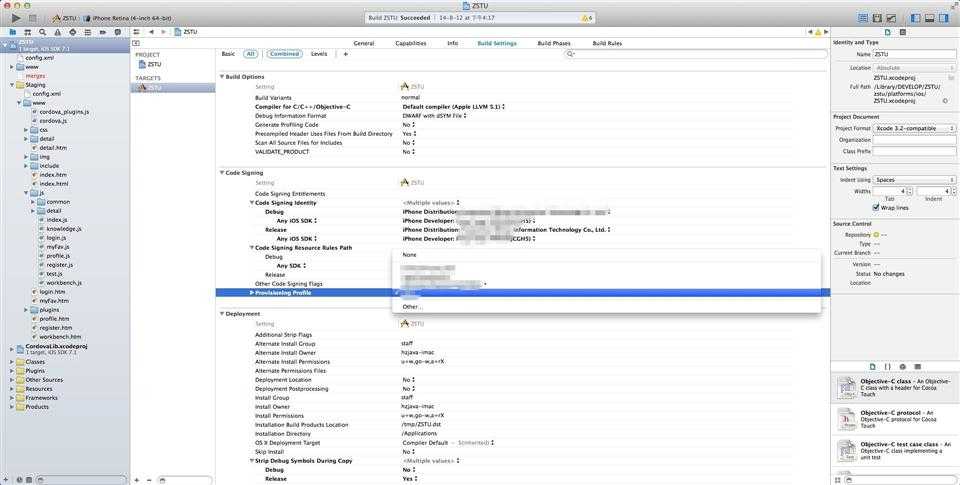The height and width of the screenshot is (485, 960).
Task: Hide the Utilities pane
Action: pos(943,18)
